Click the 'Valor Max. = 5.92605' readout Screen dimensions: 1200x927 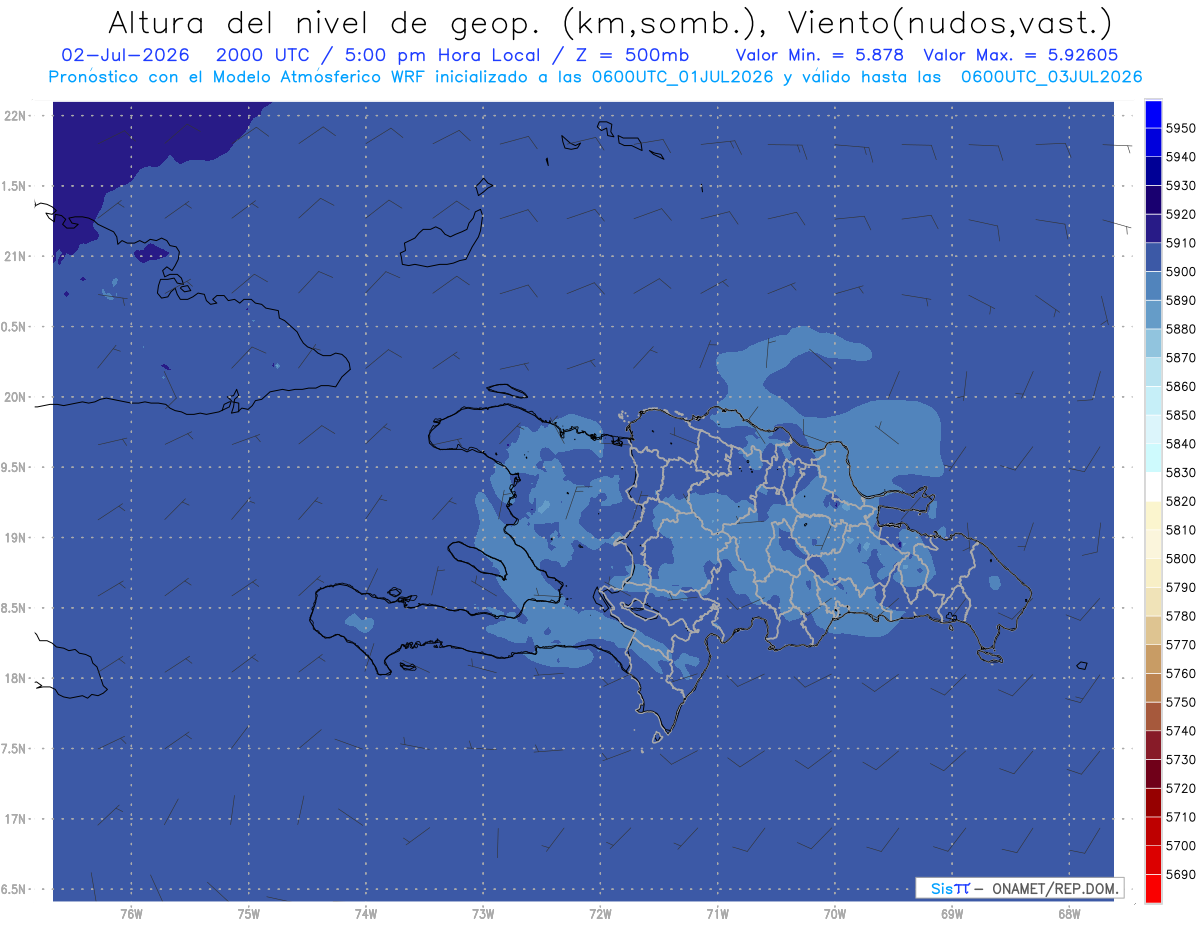coord(1021,55)
